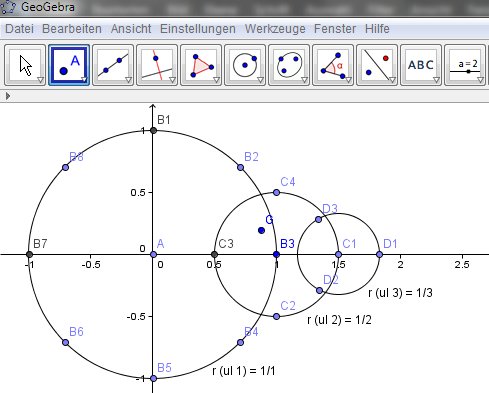Click point C1 at x equals 1.5
The height and width of the screenshot is (393, 489).
pos(338,254)
